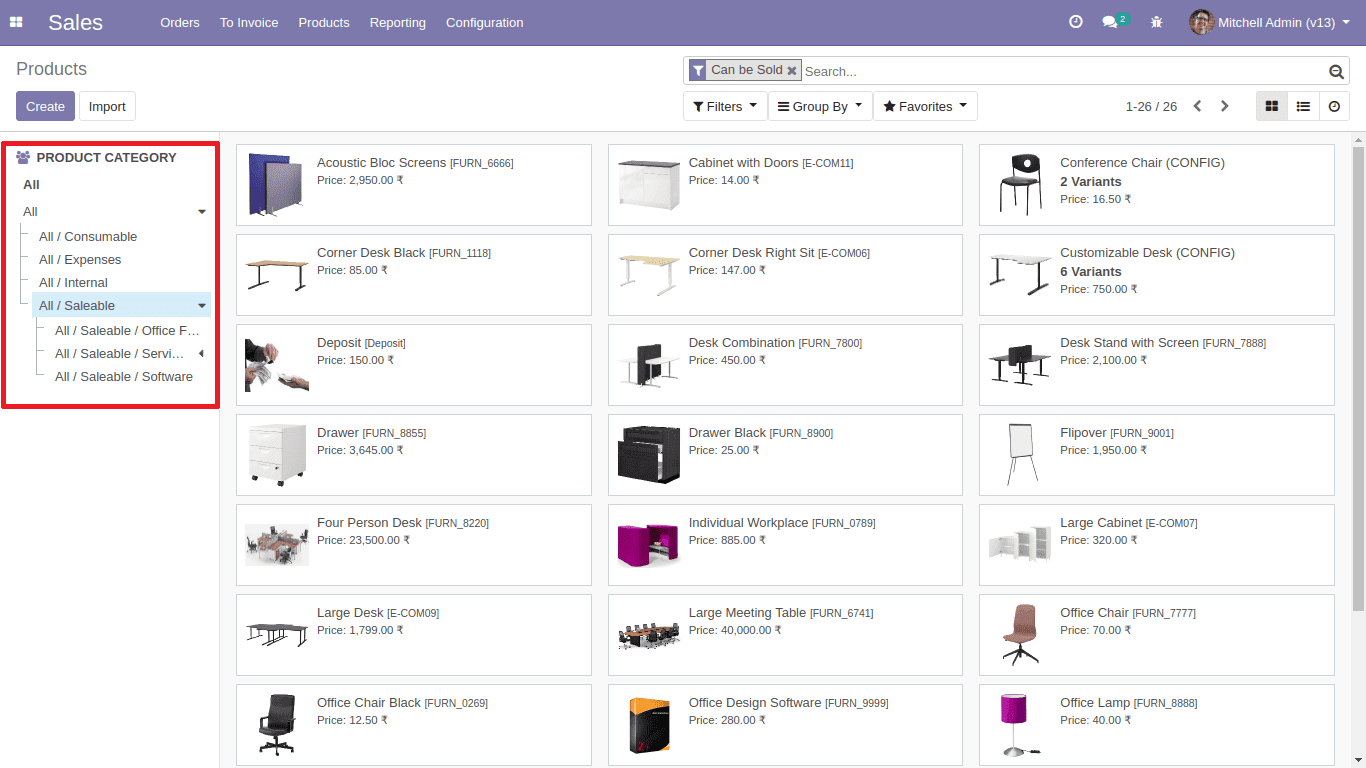Open the Group By dropdown
This screenshot has width=1366, height=768.
(x=820, y=106)
